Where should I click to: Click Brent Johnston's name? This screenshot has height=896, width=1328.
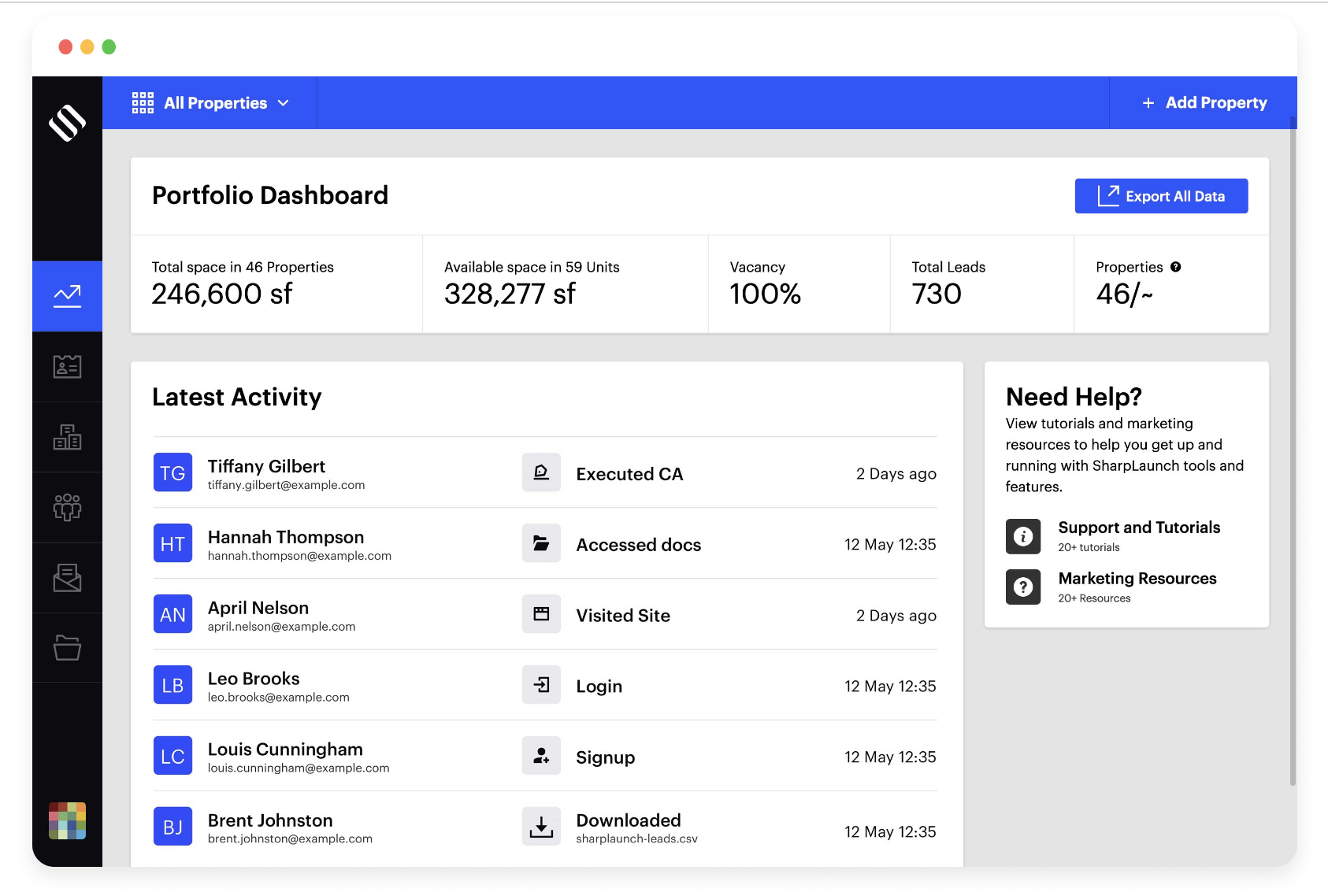(x=270, y=820)
